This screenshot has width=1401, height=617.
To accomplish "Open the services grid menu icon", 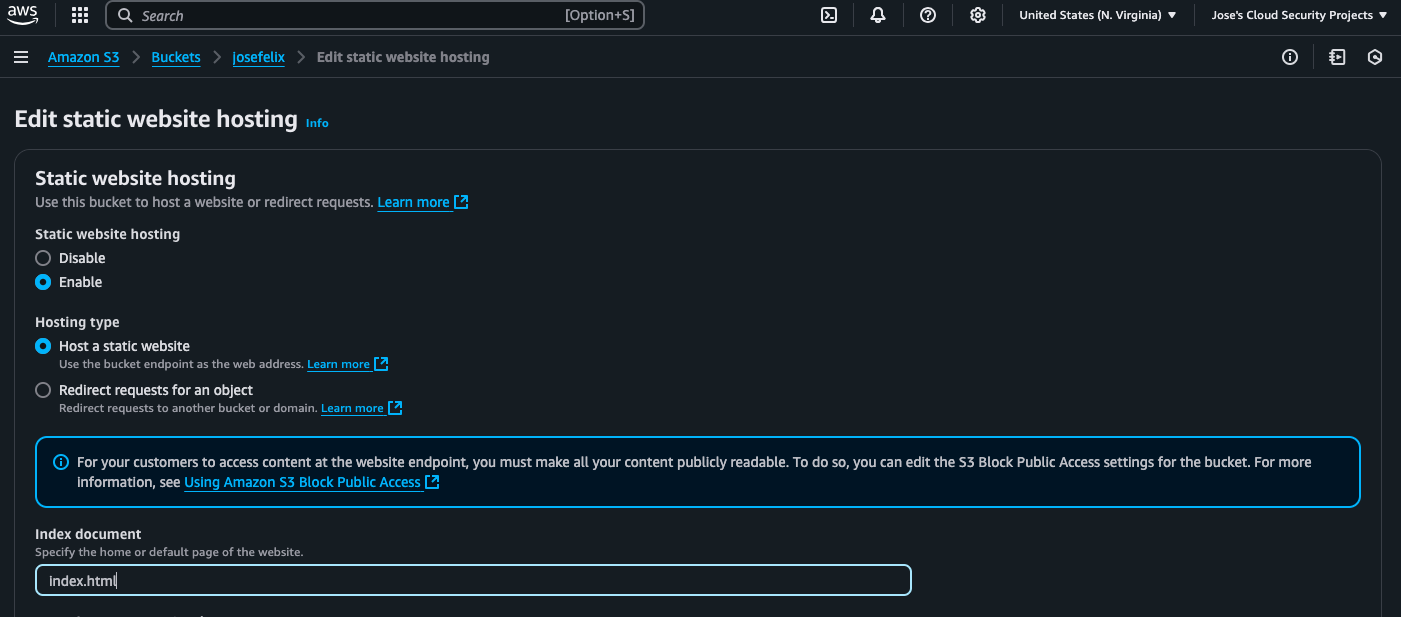I will pos(80,15).
